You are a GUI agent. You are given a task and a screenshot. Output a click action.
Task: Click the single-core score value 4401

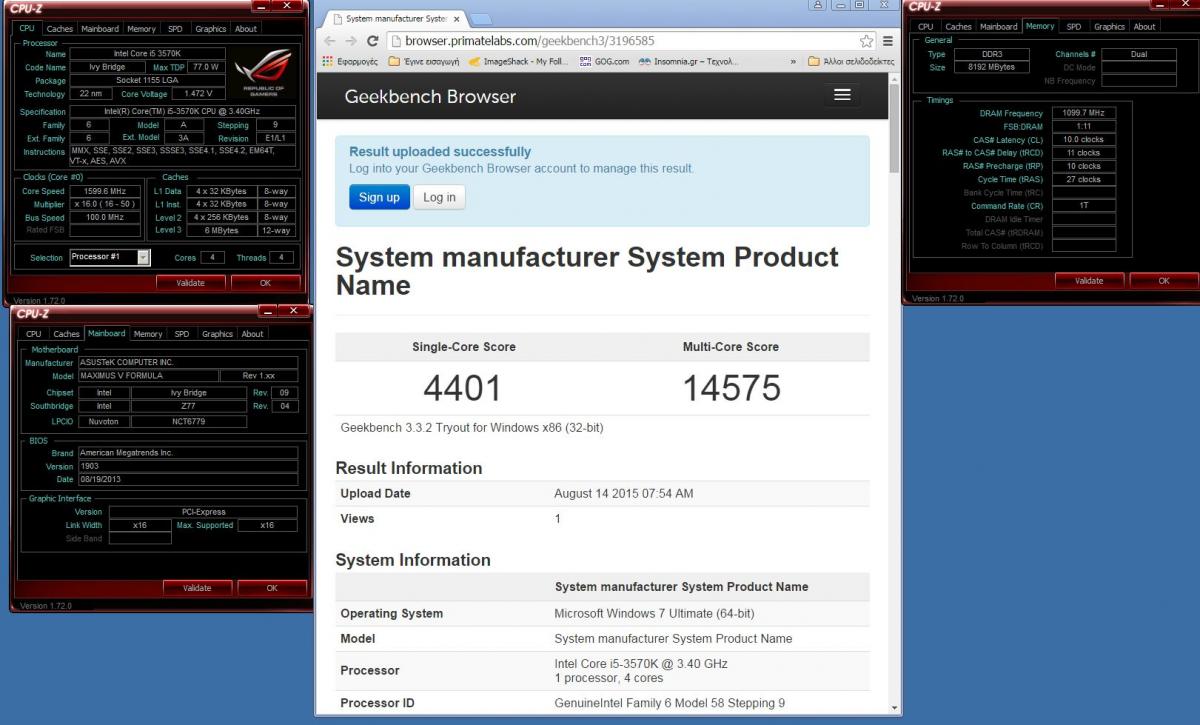[462, 389]
